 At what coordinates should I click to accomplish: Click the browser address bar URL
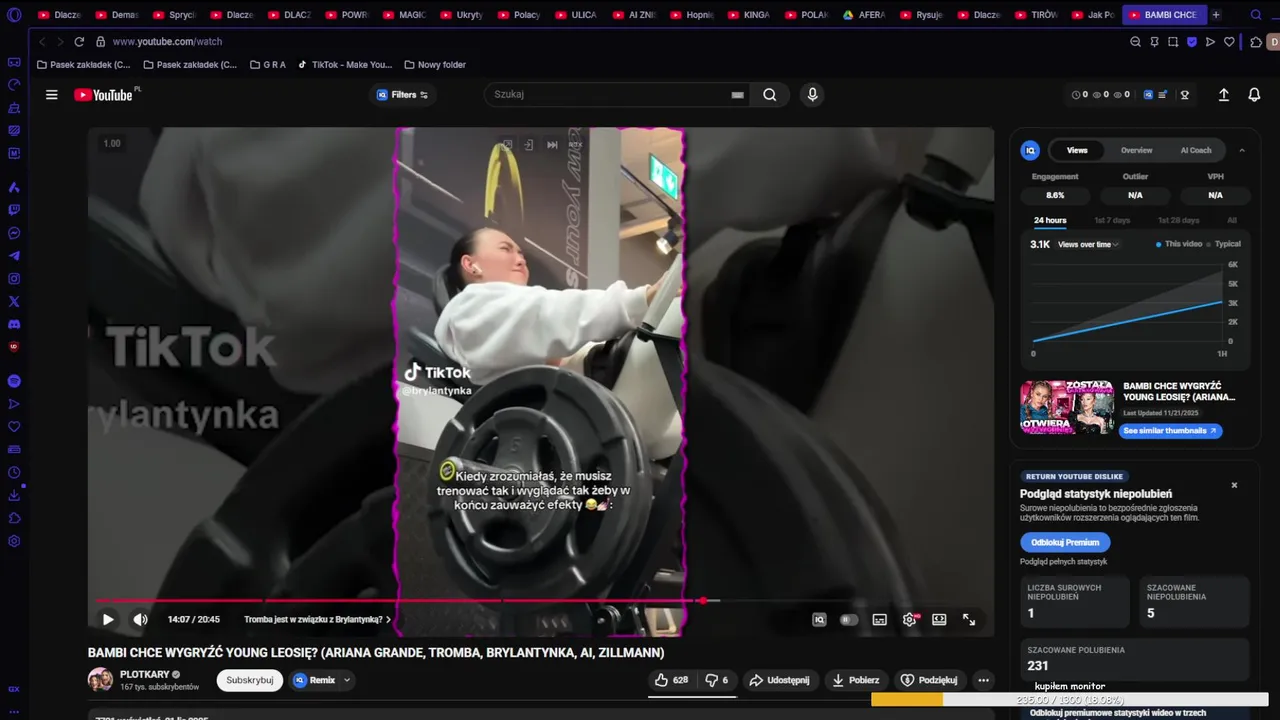(x=167, y=42)
